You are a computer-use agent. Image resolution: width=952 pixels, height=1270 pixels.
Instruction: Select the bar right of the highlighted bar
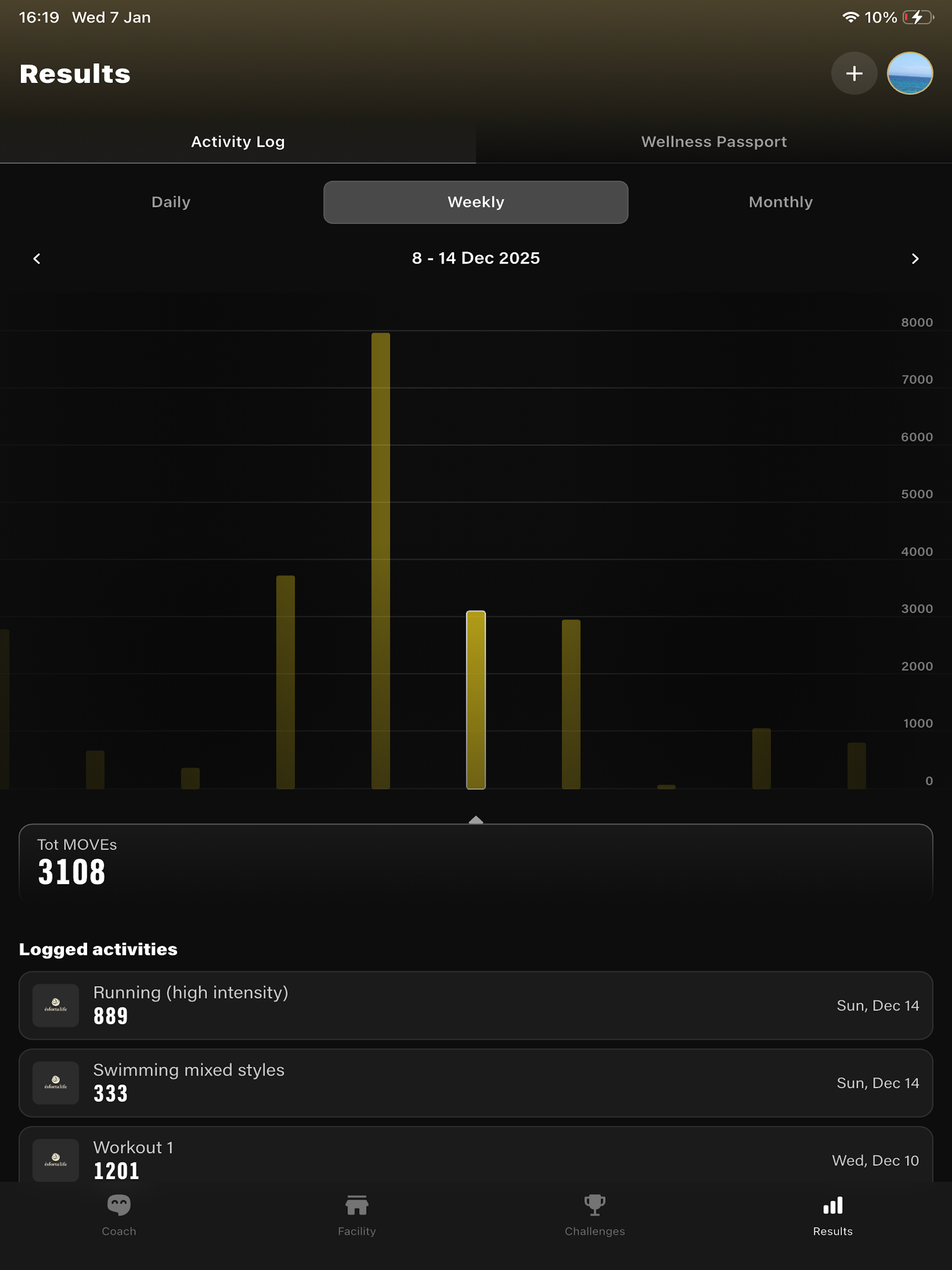tap(571, 704)
